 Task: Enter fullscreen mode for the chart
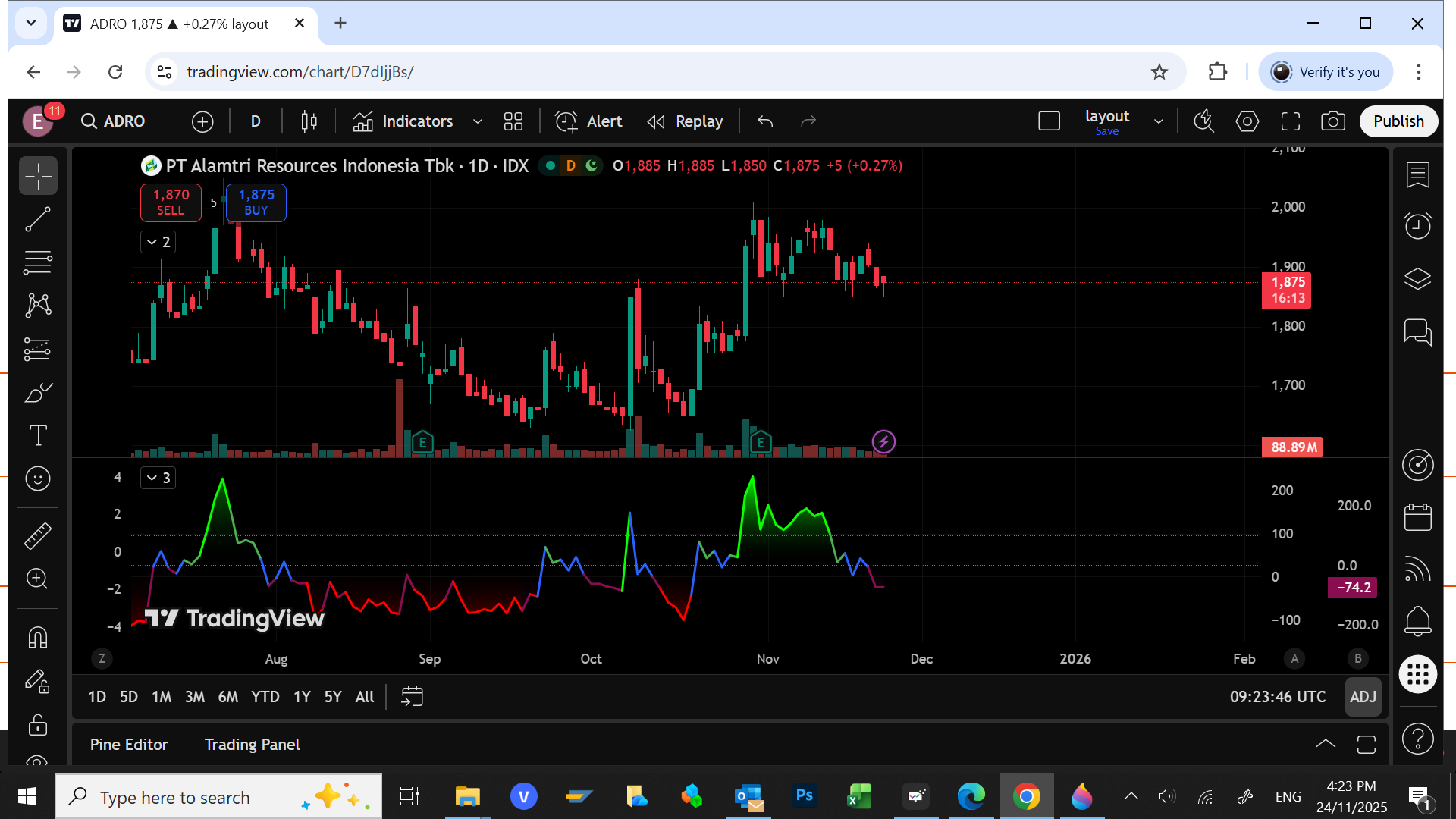point(1290,121)
